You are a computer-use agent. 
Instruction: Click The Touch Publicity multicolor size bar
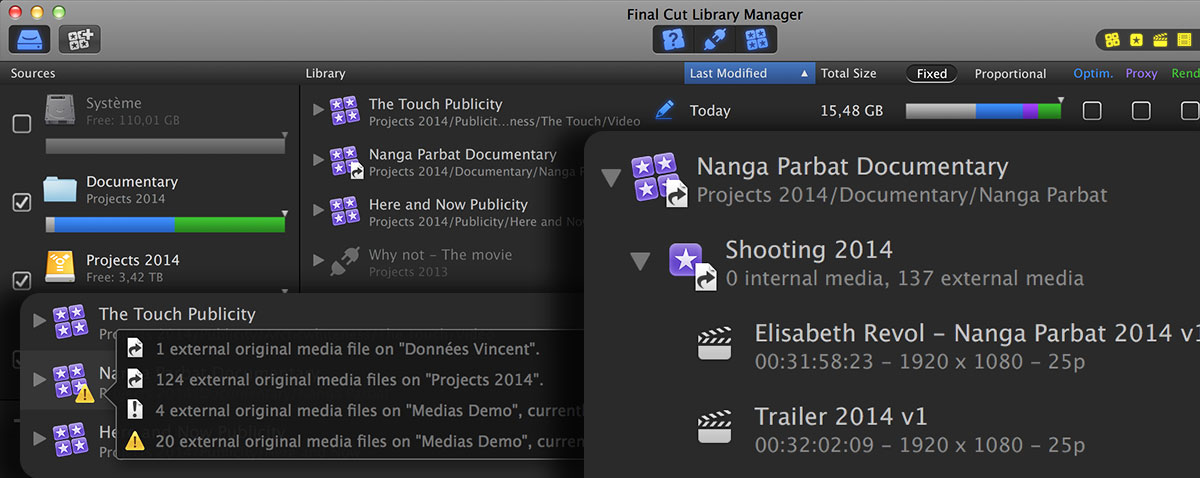pos(983,111)
